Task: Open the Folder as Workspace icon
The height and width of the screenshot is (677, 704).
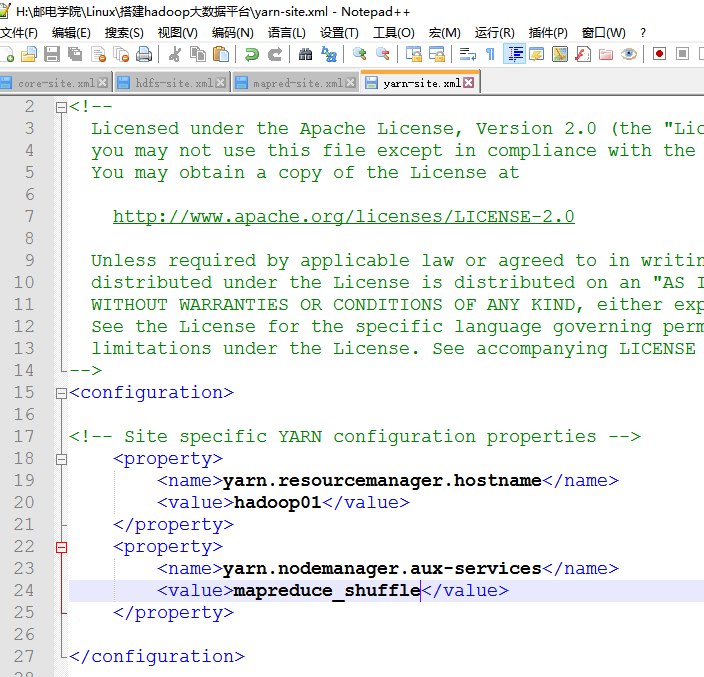Action: [x=606, y=54]
